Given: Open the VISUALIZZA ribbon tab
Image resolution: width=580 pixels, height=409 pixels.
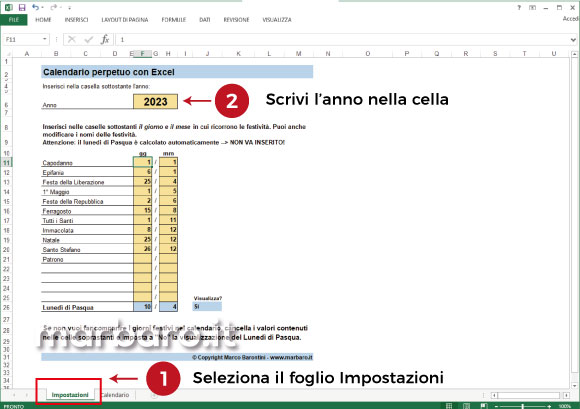Looking at the screenshot, I should 277,20.
